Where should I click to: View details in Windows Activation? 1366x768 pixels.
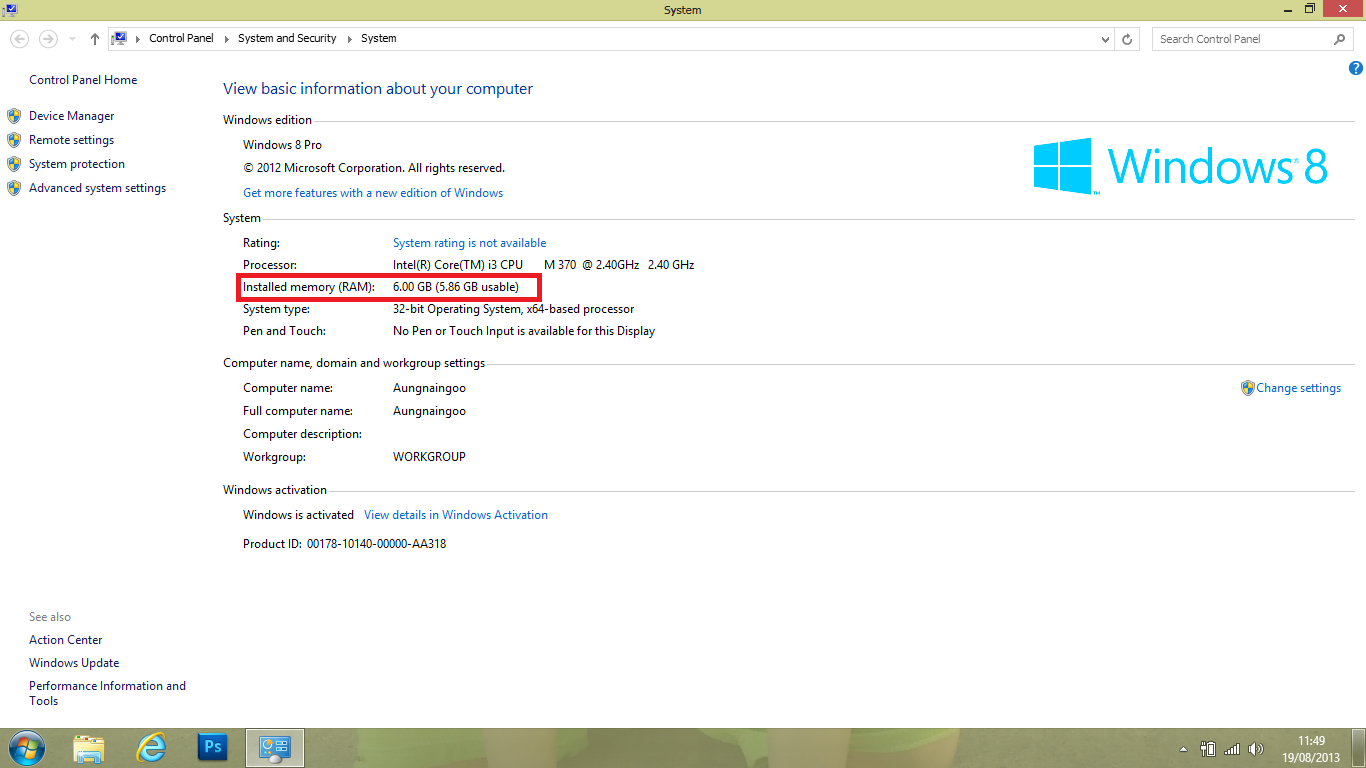tap(456, 515)
